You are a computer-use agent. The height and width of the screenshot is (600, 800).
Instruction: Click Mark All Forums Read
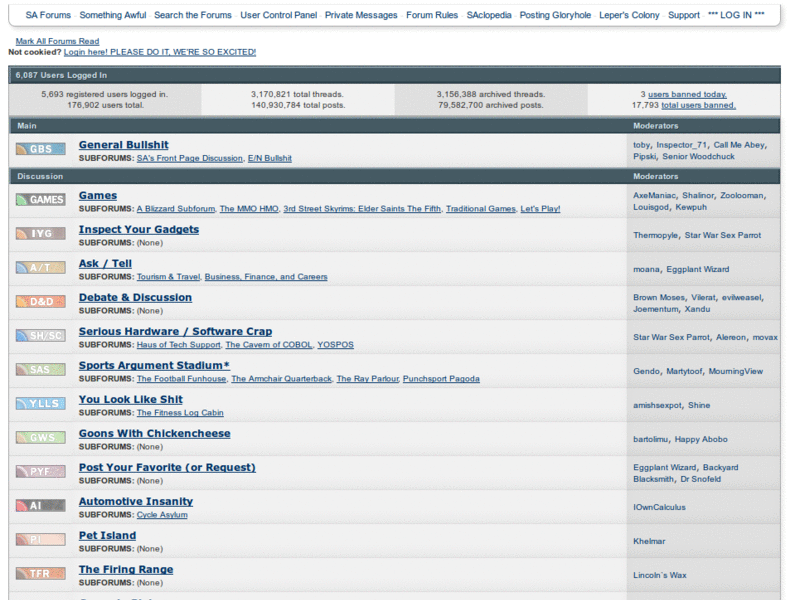click(57, 41)
